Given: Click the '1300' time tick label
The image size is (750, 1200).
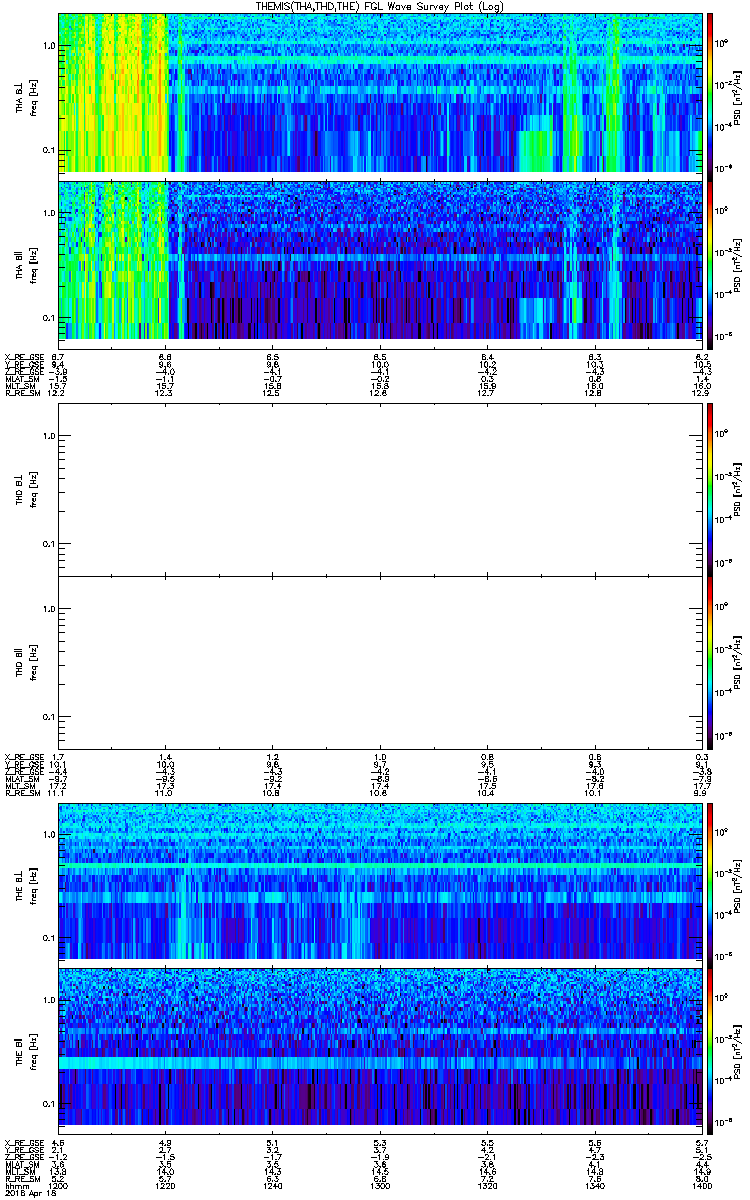Looking at the screenshot, I should (380, 1184).
